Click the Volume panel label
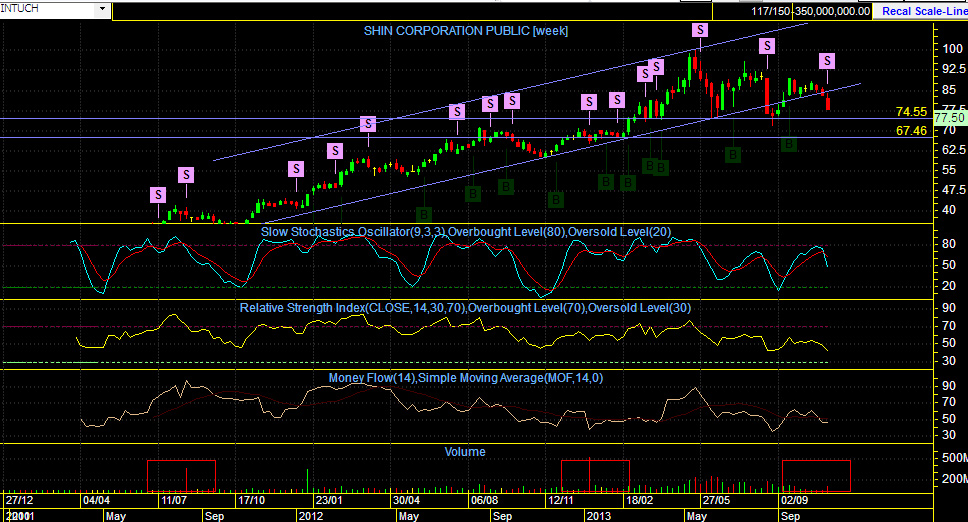Image resolution: width=968 pixels, height=522 pixels. 465,452
